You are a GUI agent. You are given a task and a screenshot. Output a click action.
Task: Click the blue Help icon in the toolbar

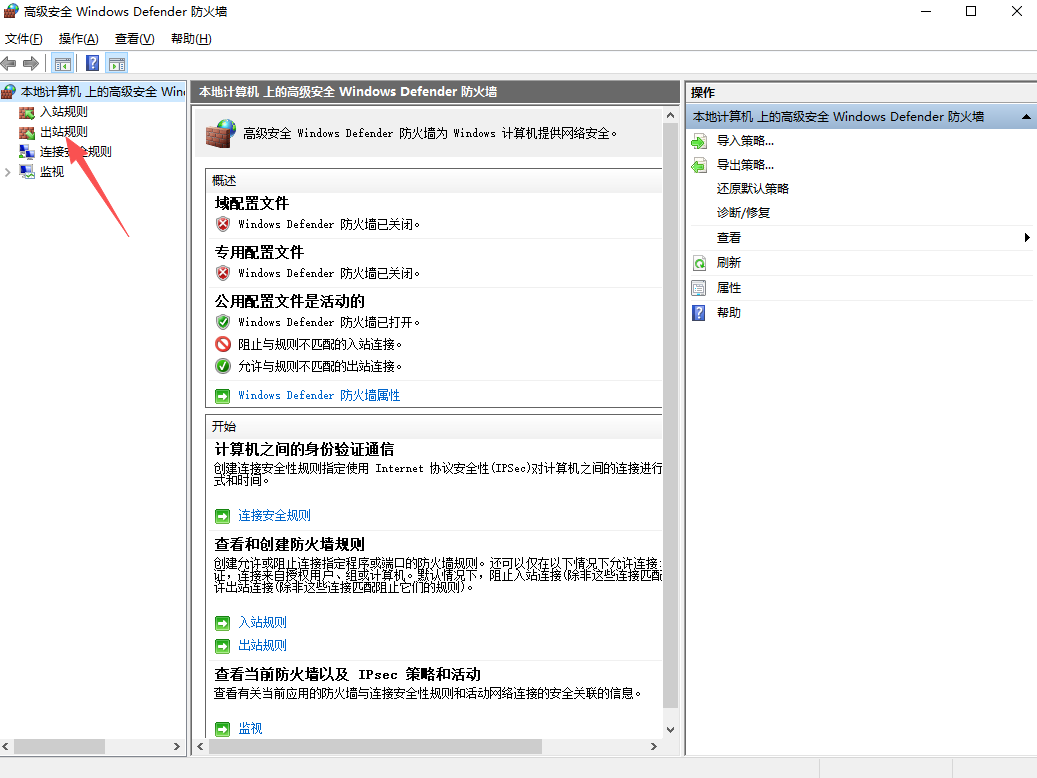pyautogui.click(x=91, y=62)
